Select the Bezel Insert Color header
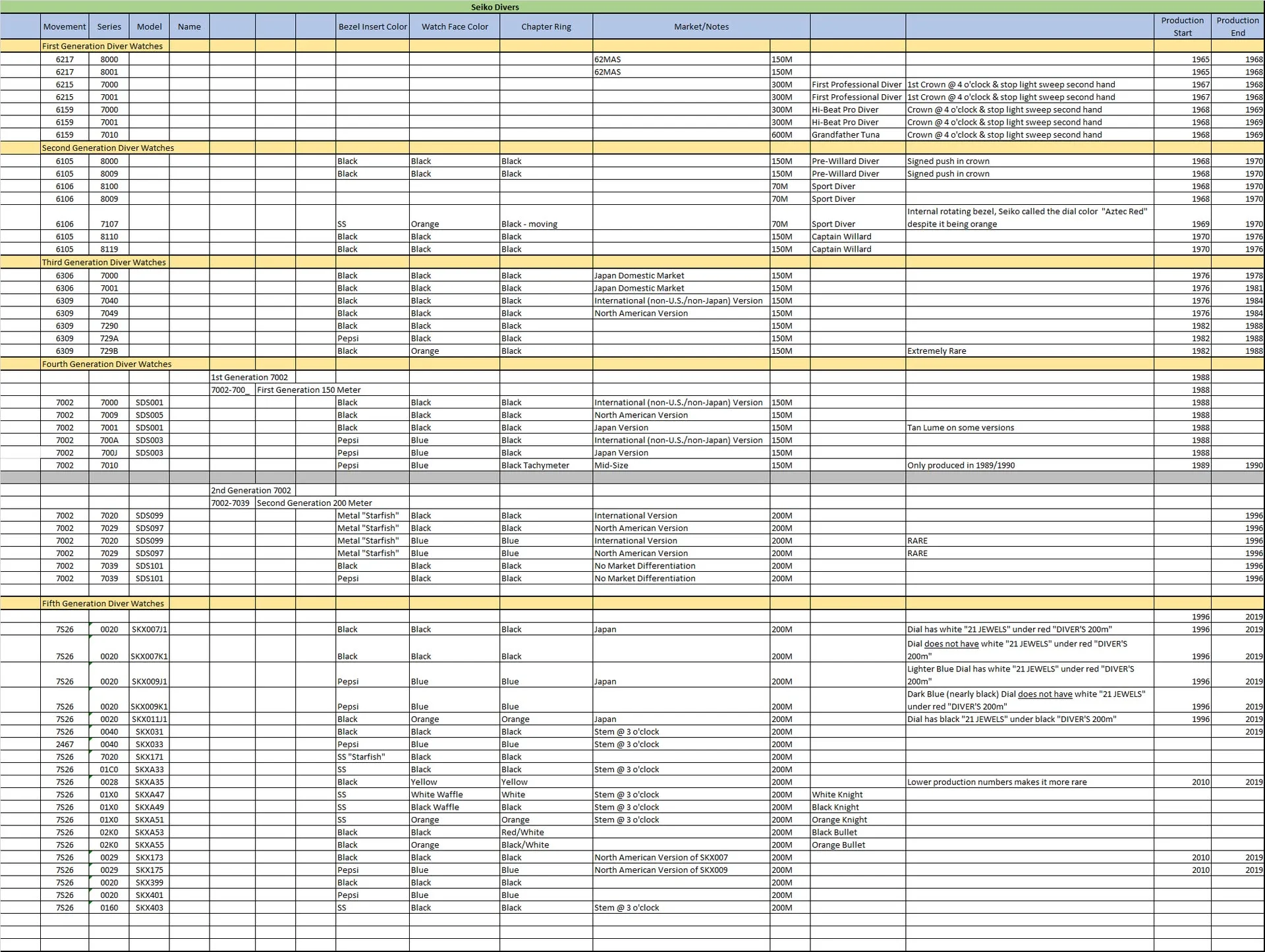Screen dimensions: 1265x952 pos(372,27)
